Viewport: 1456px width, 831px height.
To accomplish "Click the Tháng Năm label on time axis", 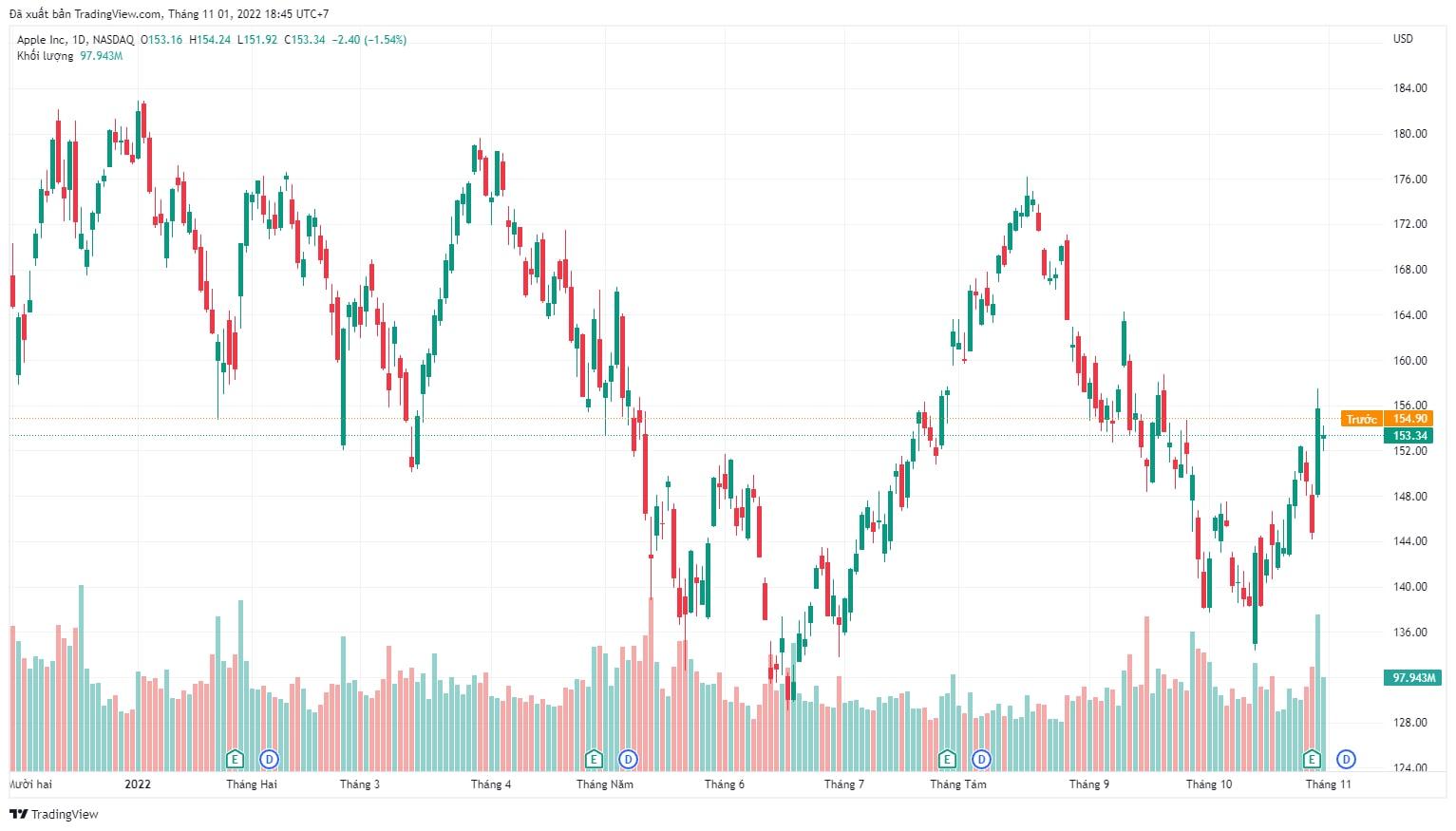I will point(605,784).
